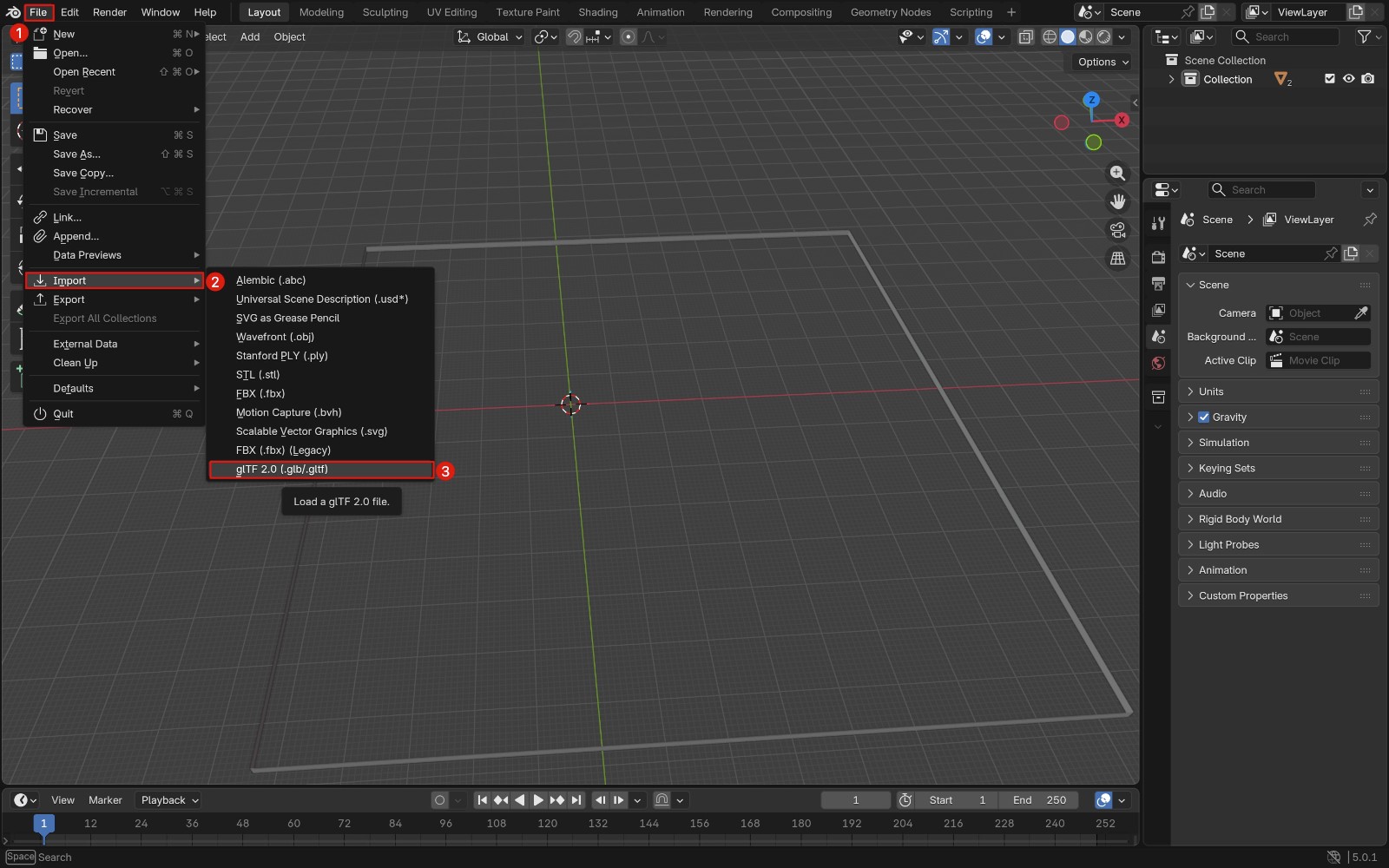Toggle Collection exclude checkbox in outliner
The height and width of the screenshot is (868, 1389).
tap(1329, 79)
